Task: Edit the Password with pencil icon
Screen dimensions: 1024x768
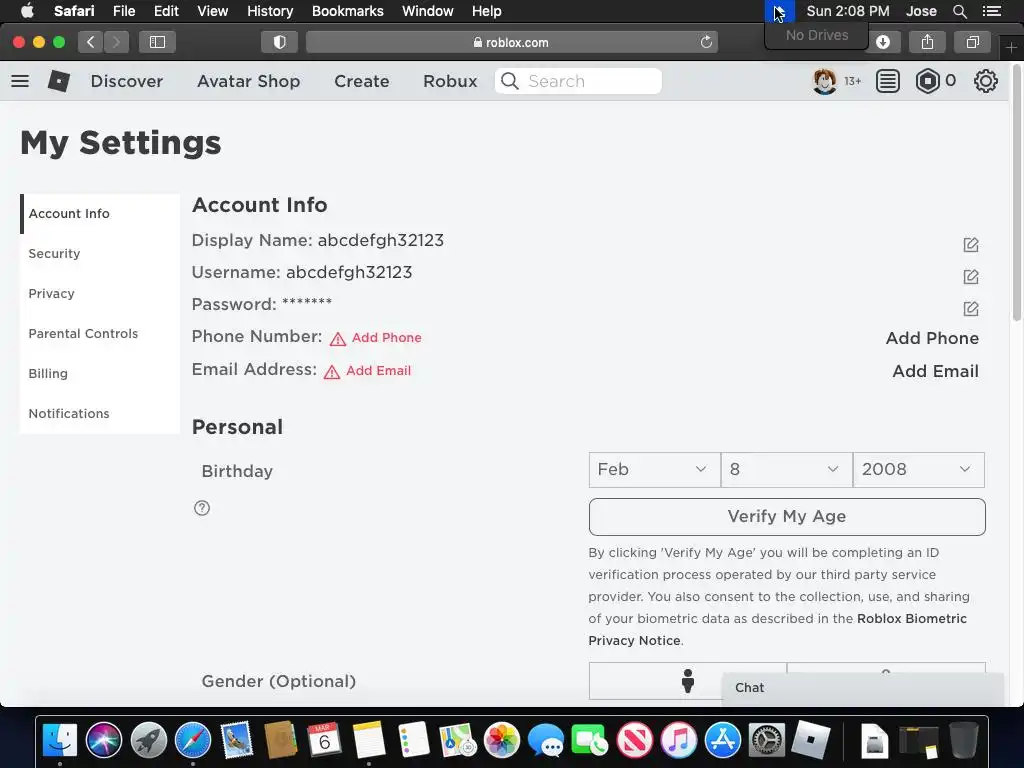Action: point(970,308)
